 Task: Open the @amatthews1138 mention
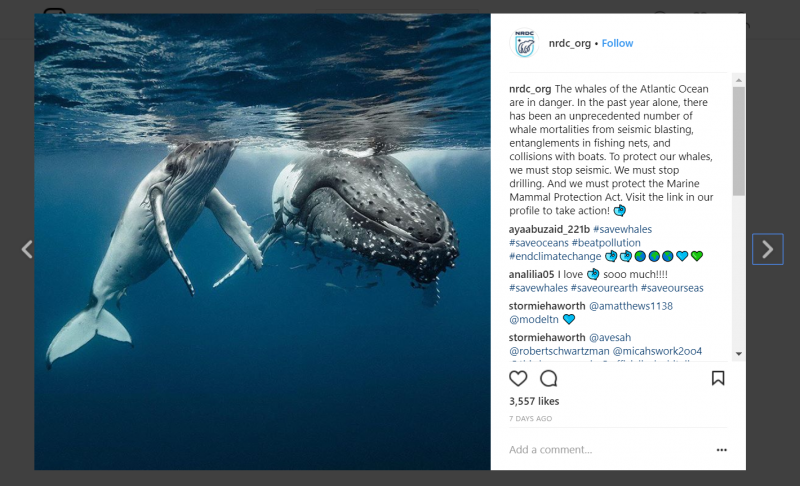tap(631, 306)
